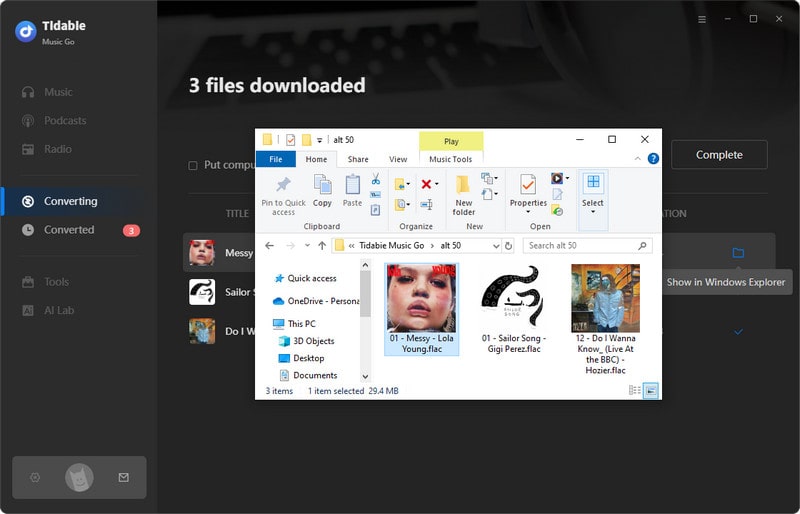The image size is (800, 514).
Task: Toggle the 'Put computer' checkbox in Tidabie
Action: pos(193,165)
